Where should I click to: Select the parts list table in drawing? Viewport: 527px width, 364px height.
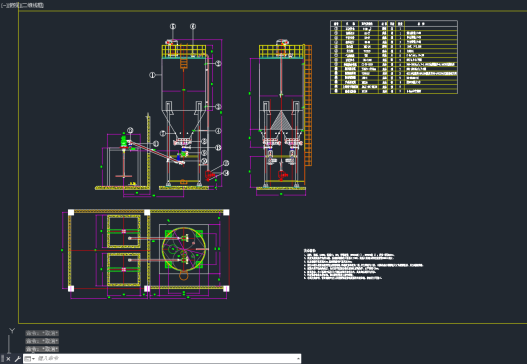[x=394, y=57]
